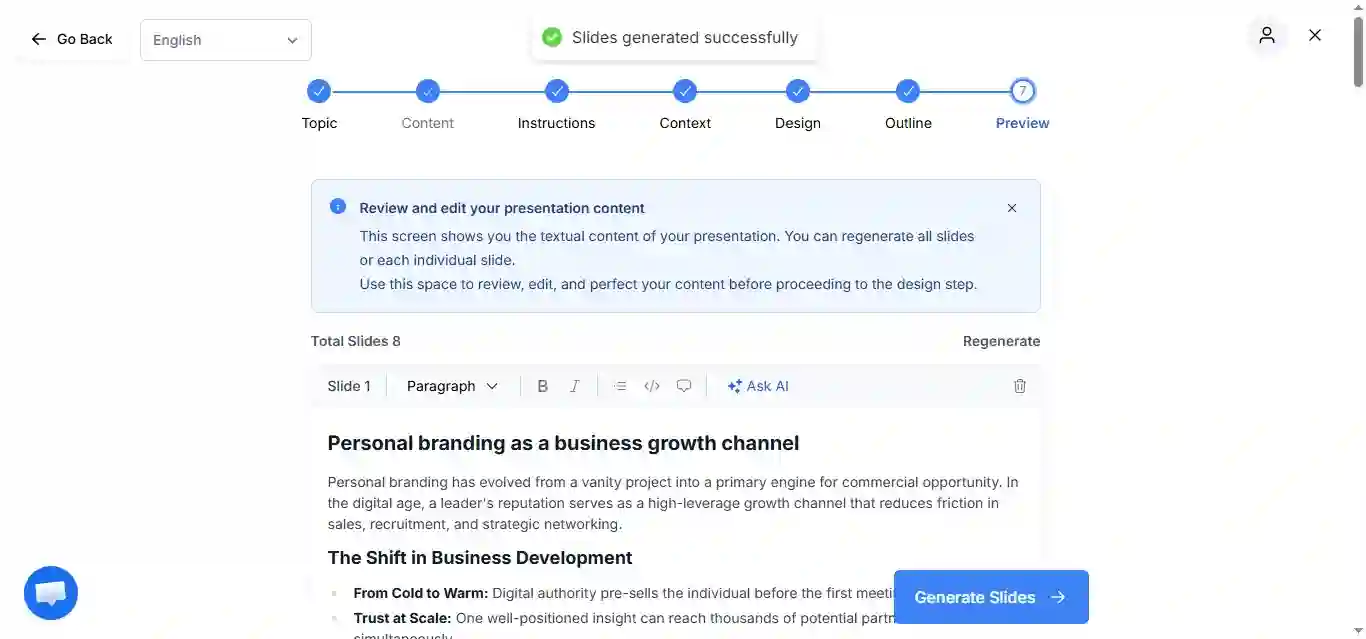The width and height of the screenshot is (1366, 639).
Task: Delete Slide 1 with trash icon
Action: (x=1020, y=386)
